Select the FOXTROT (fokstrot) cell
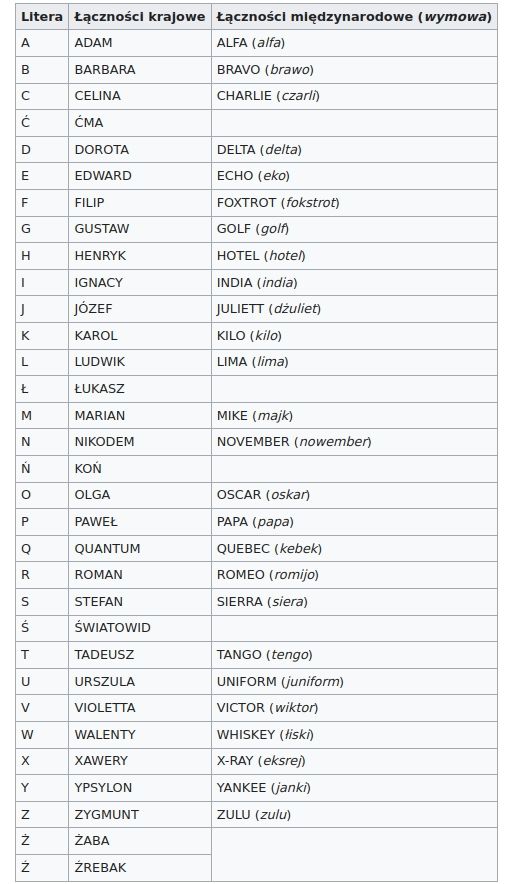532x884 pixels. (354, 202)
